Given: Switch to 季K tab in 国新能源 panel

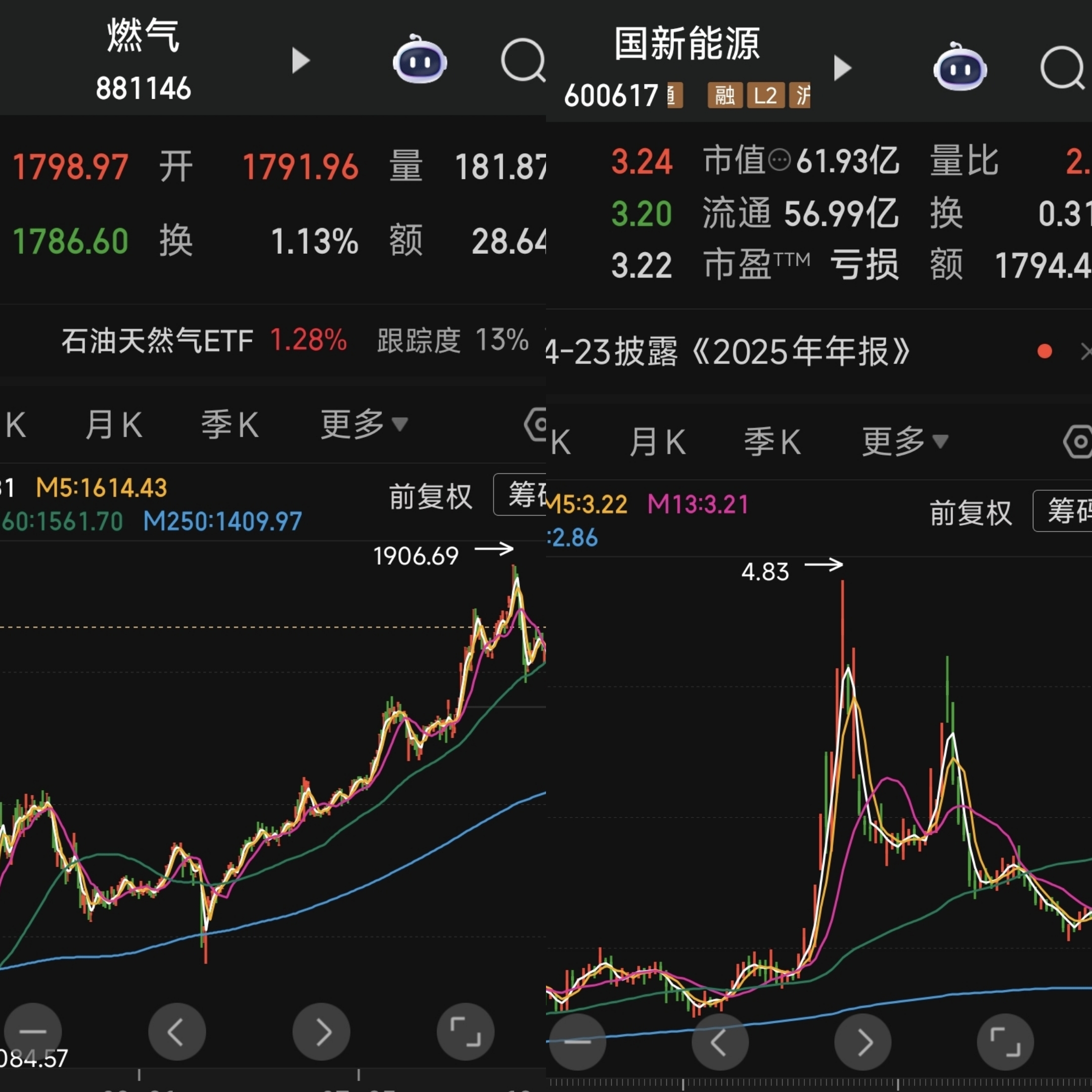Looking at the screenshot, I should pyautogui.click(x=772, y=441).
